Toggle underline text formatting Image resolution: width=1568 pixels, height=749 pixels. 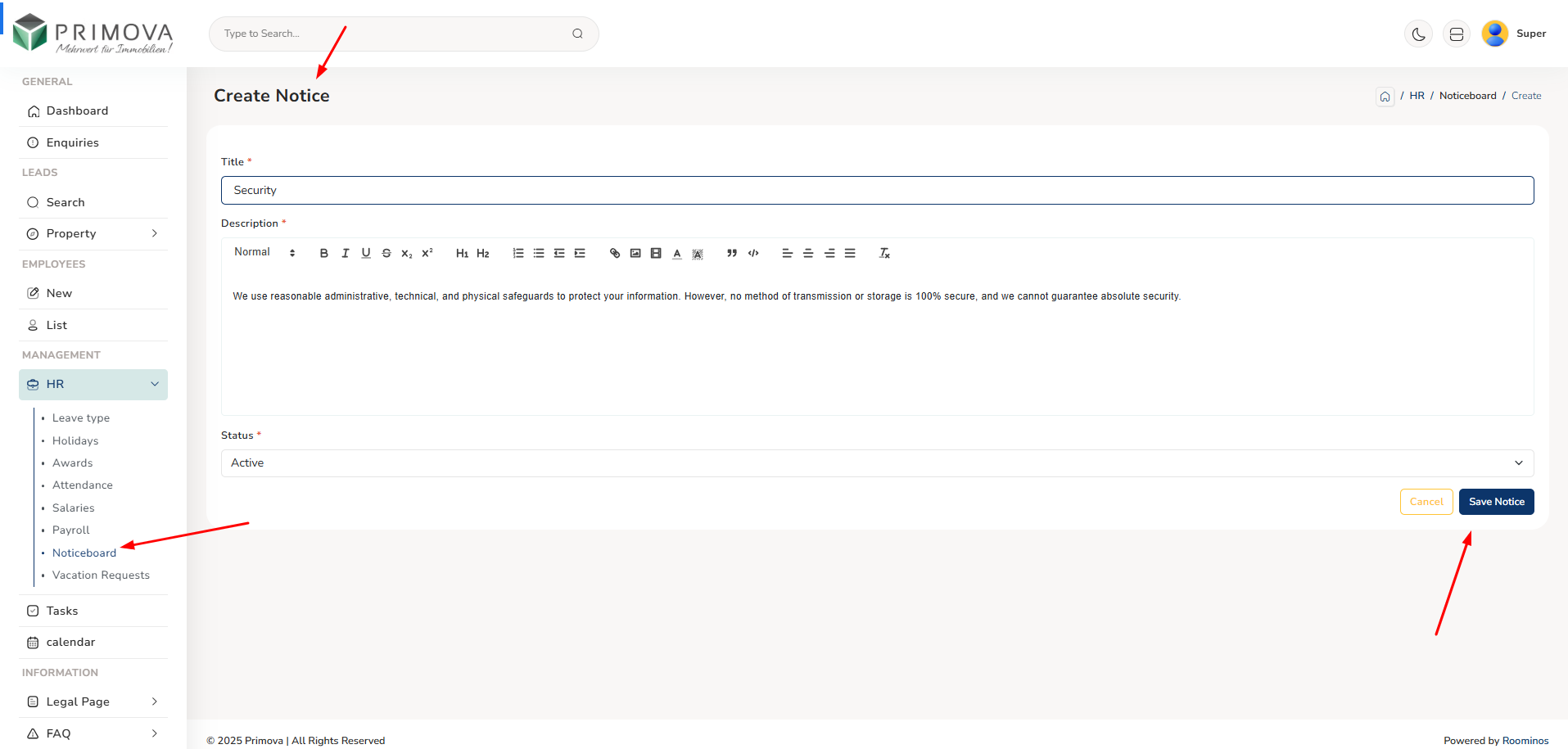tap(366, 254)
